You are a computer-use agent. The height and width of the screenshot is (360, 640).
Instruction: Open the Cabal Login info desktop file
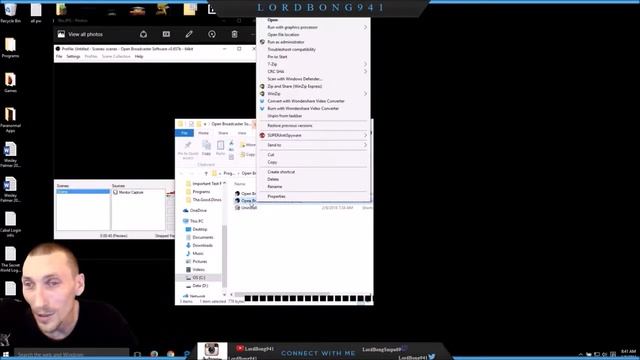pyautogui.click(x=10, y=224)
